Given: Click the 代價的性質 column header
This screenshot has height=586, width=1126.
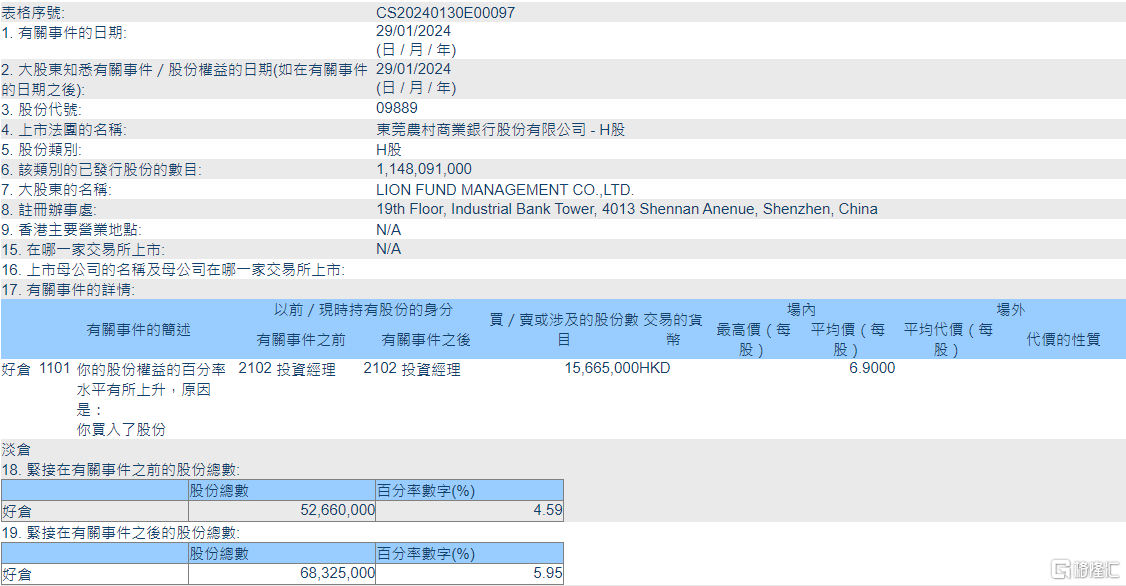Looking at the screenshot, I should 1063,340.
